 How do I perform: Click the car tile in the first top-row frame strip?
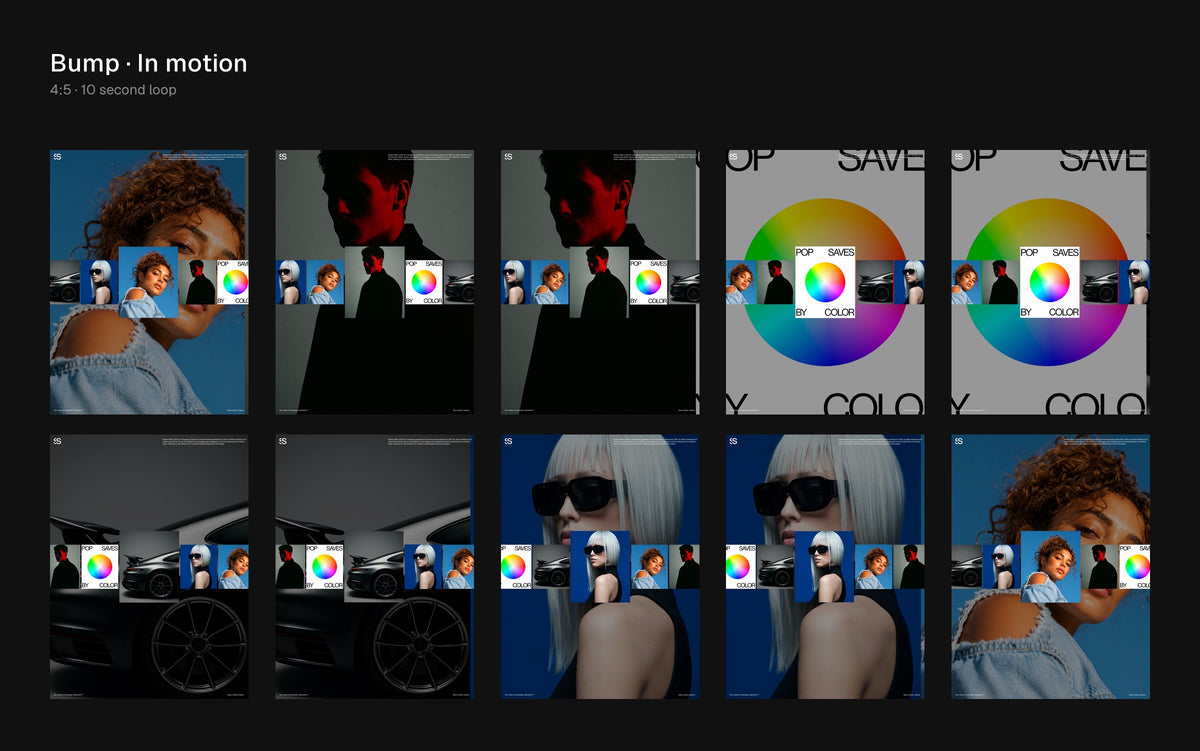point(65,282)
